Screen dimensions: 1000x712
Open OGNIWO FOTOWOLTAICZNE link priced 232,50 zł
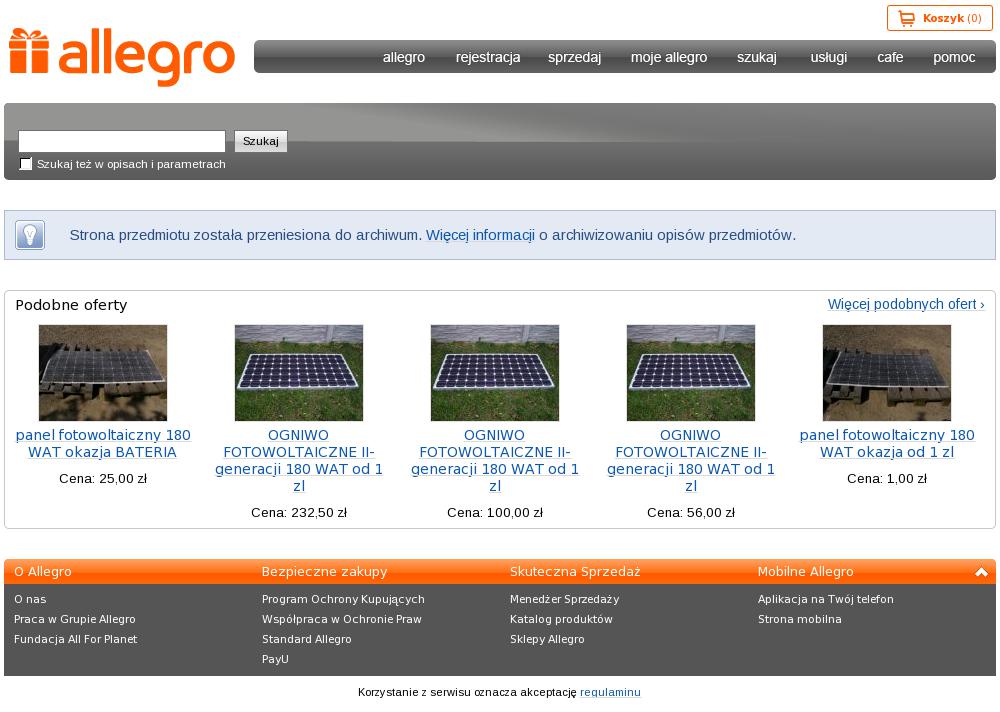[298, 461]
